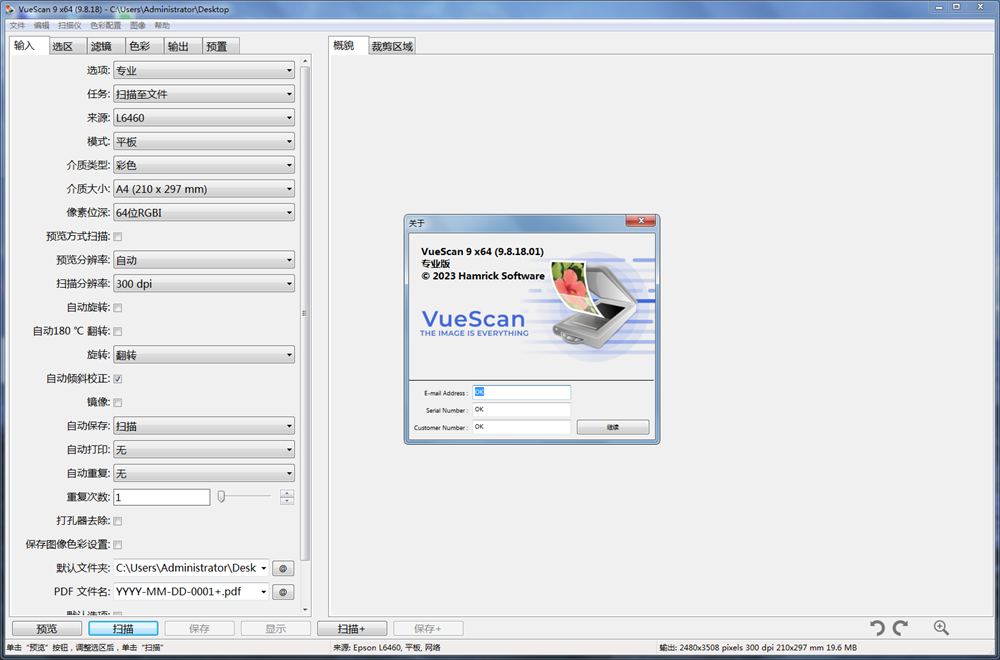Image resolution: width=1000 pixels, height=660 pixels.
Task: Open the 色彩配置 menu
Action: 105,26
